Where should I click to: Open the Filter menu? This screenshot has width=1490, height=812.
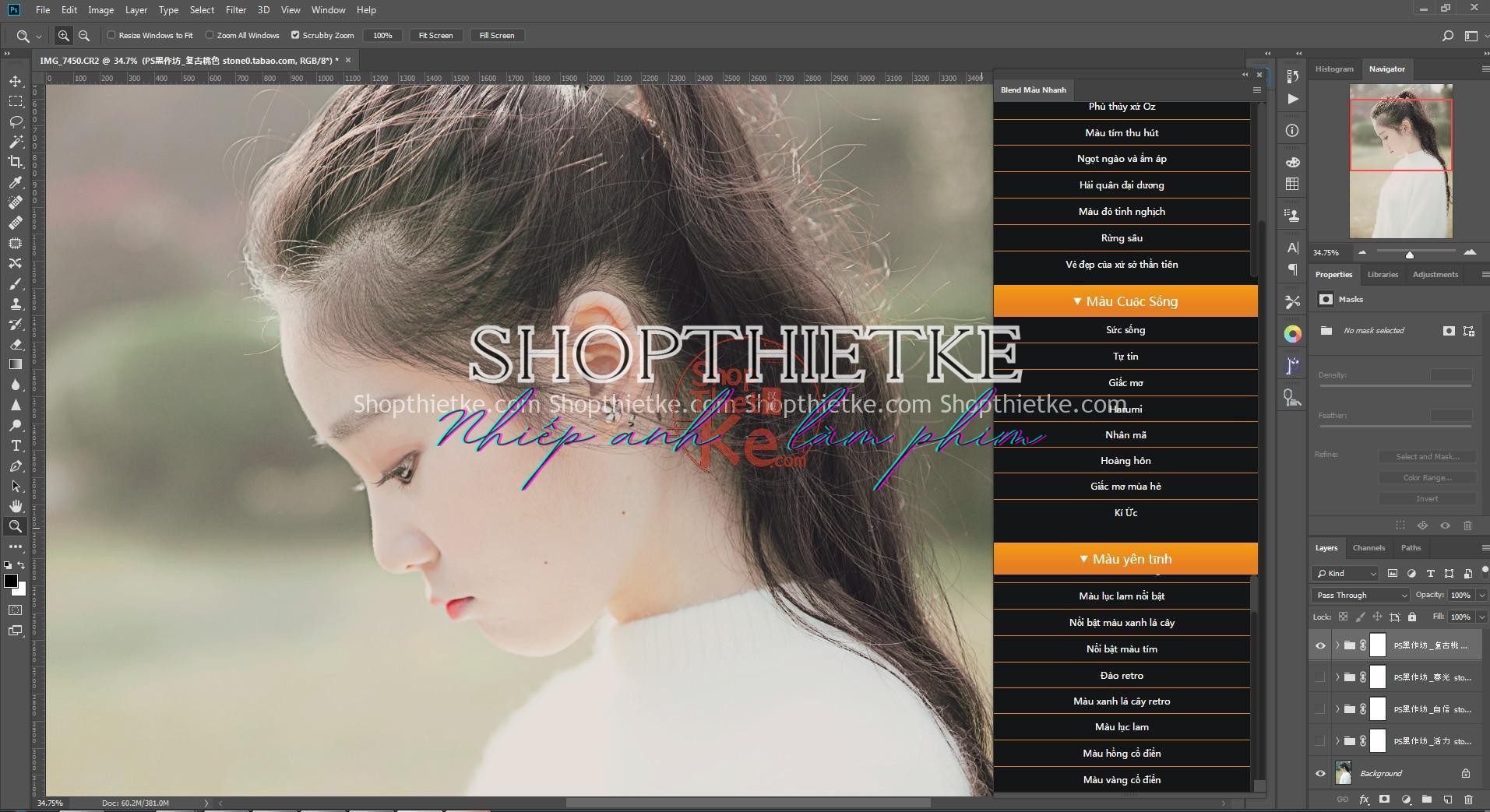[236, 10]
